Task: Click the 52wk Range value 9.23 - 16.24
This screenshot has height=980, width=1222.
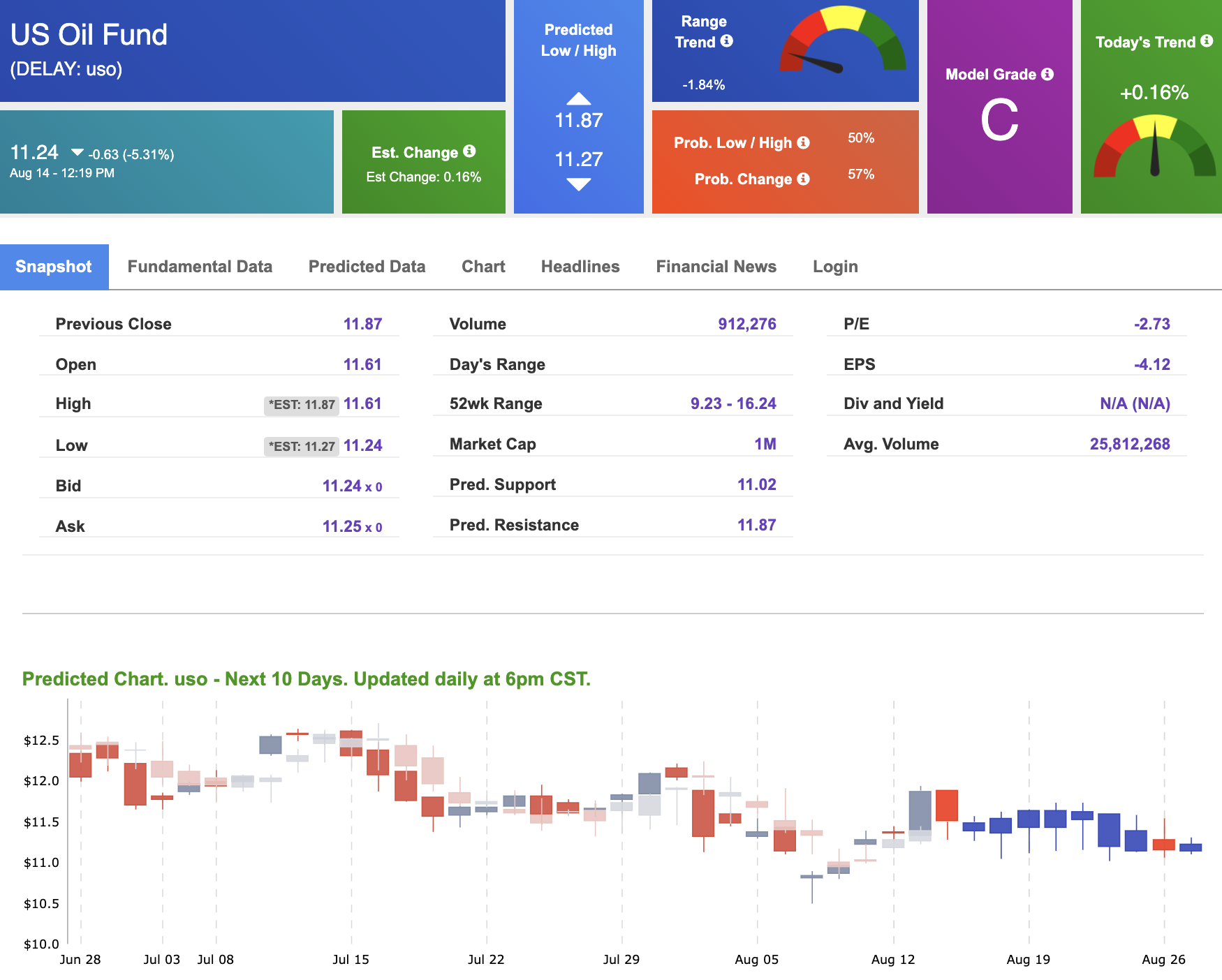Action: [733, 403]
